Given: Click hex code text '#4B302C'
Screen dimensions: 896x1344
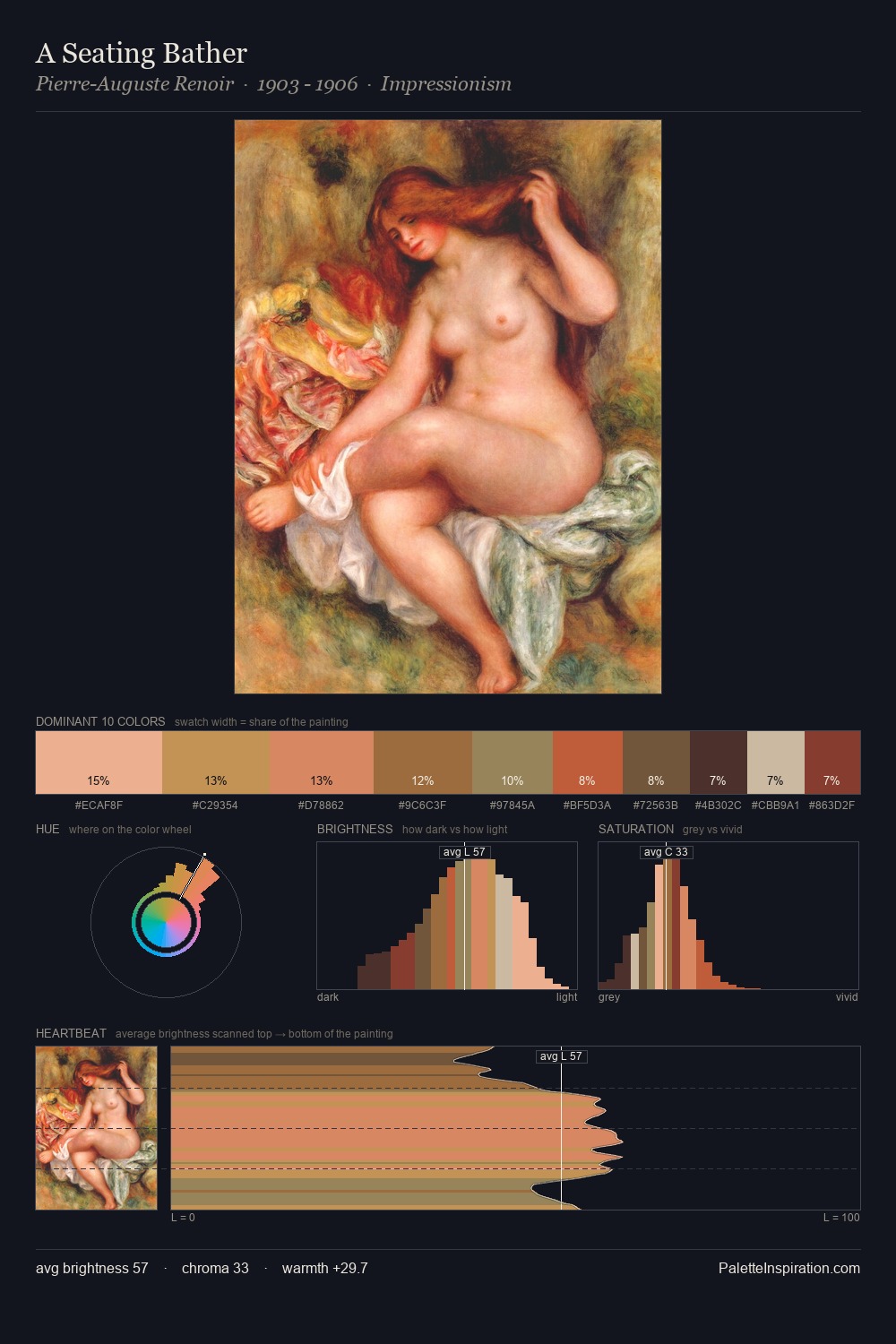Looking at the screenshot, I should pyautogui.click(x=719, y=805).
